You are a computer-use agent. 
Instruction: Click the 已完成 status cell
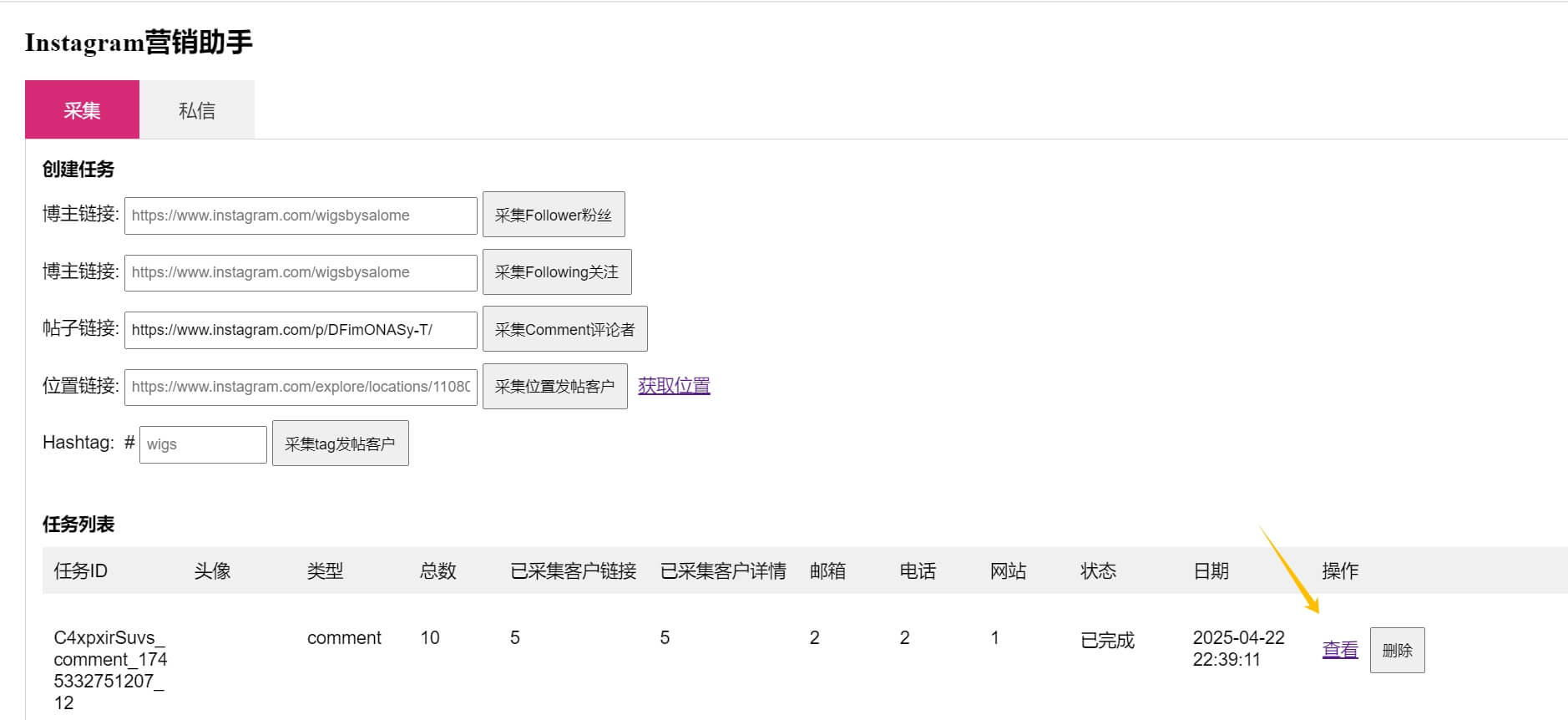pyautogui.click(x=1108, y=640)
